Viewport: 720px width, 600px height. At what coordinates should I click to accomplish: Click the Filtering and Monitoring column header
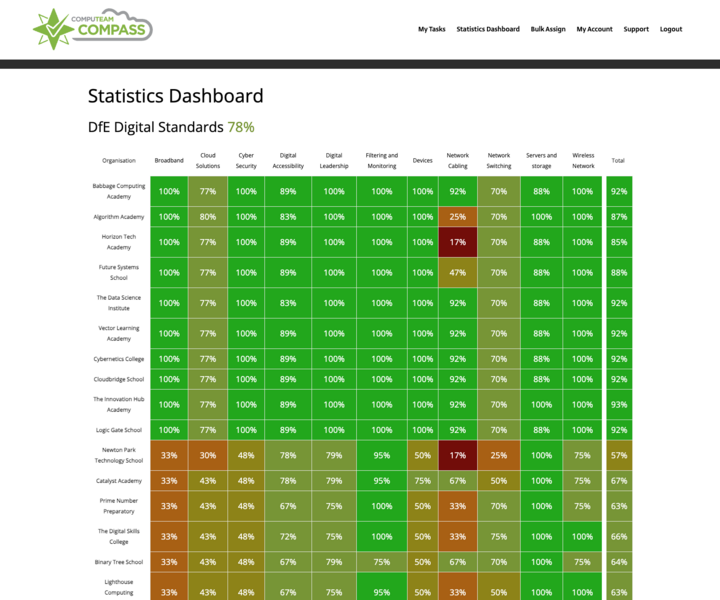point(381,160)
